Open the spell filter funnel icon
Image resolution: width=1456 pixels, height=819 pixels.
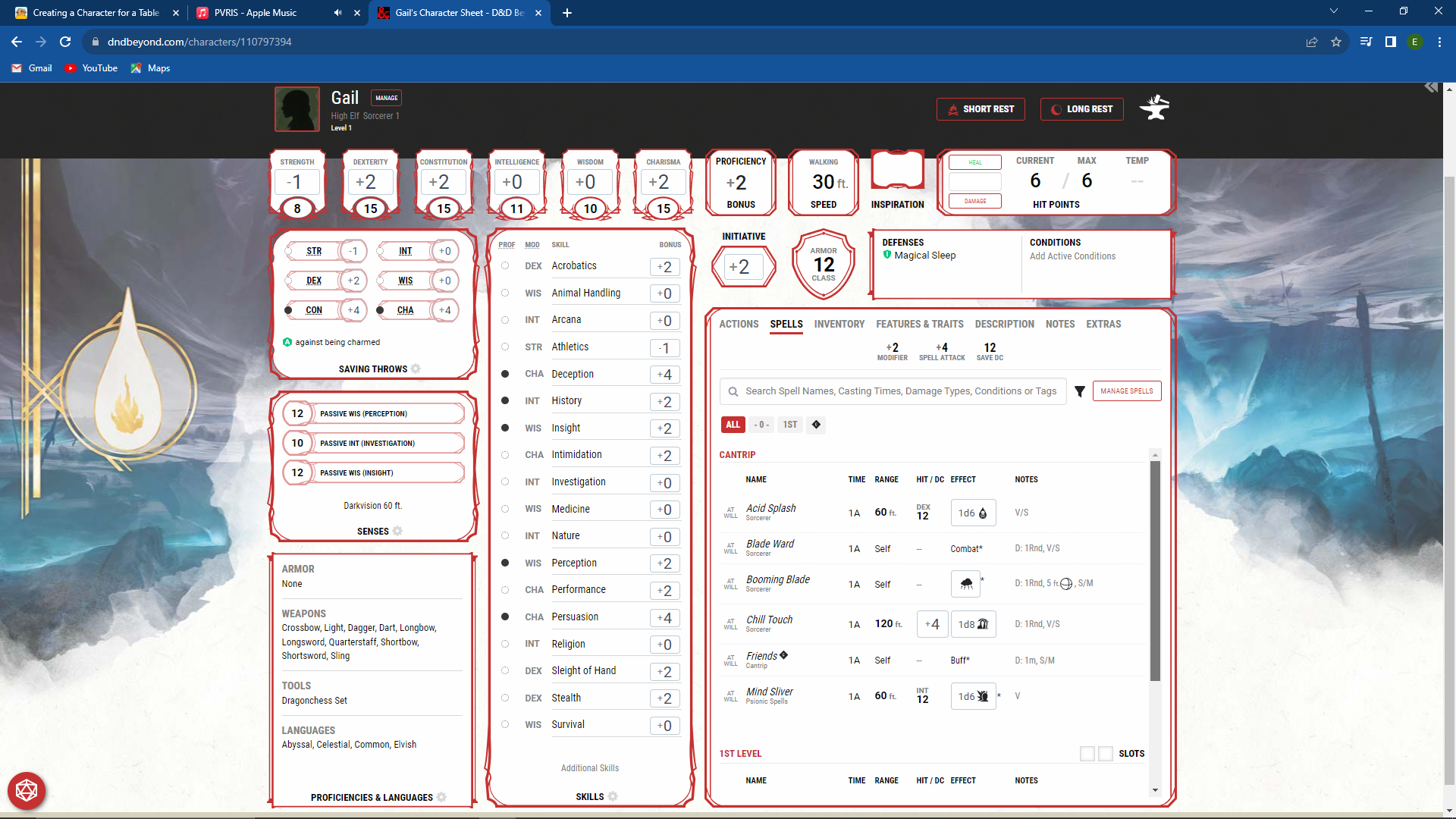(x=1080, y=391)
